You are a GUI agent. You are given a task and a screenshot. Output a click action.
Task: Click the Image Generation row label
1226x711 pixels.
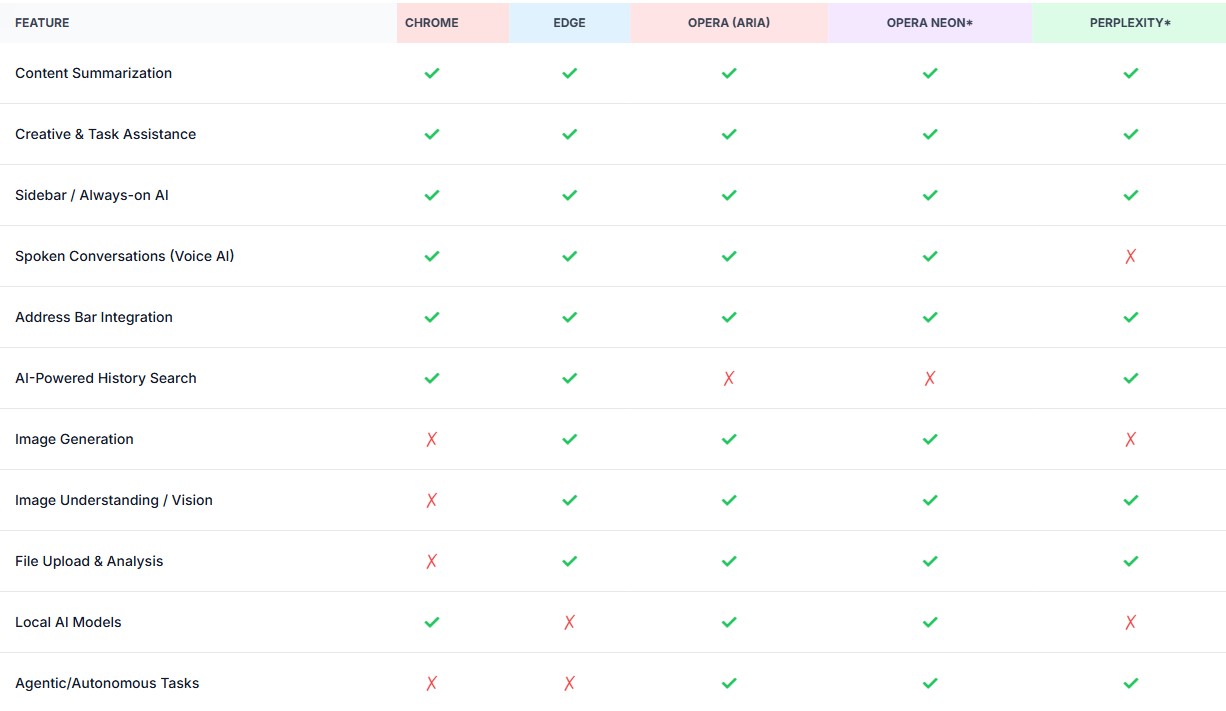pos(74,439)
